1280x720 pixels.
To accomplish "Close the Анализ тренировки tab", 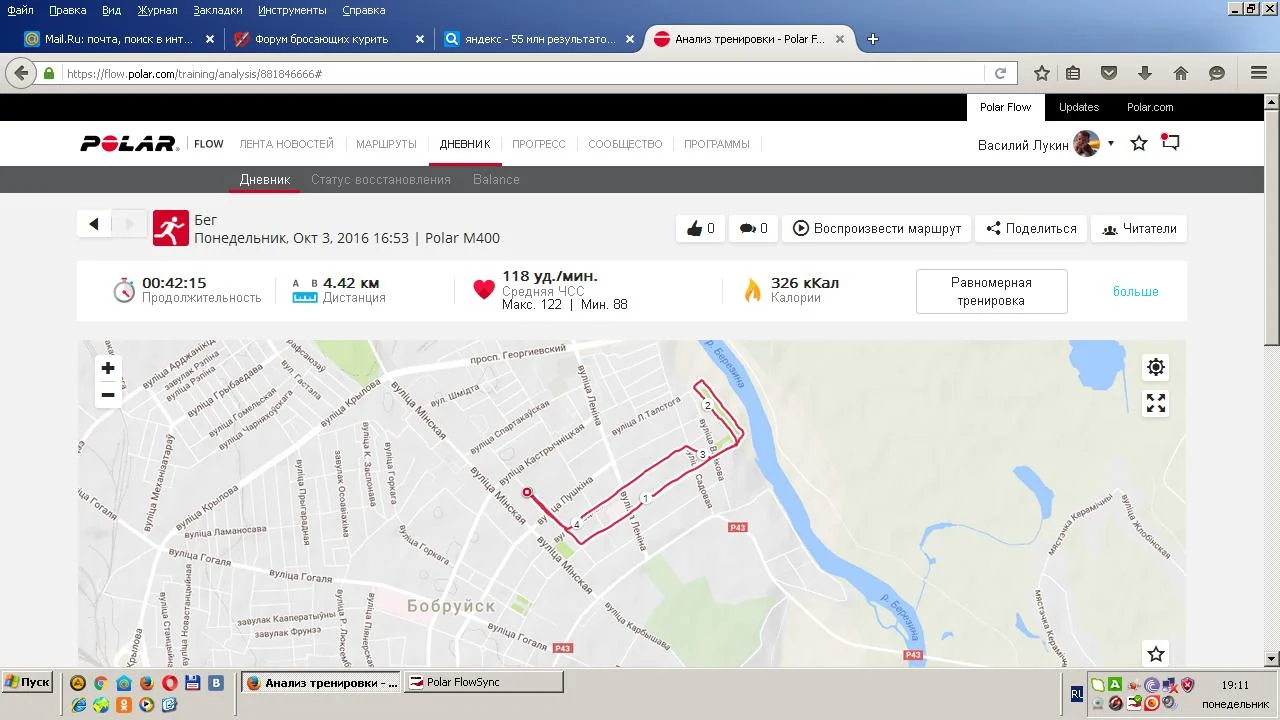I will point(840,39).
